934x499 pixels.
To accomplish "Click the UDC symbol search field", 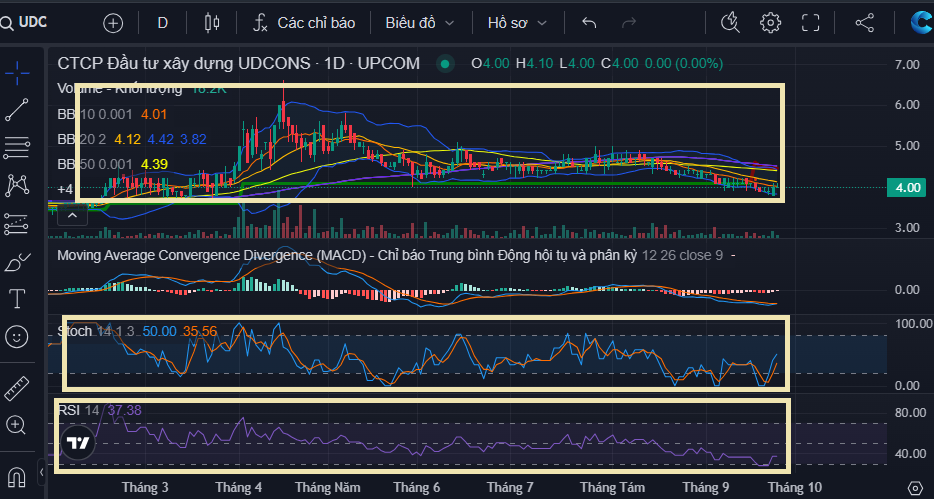I will (x=40, y=22).
